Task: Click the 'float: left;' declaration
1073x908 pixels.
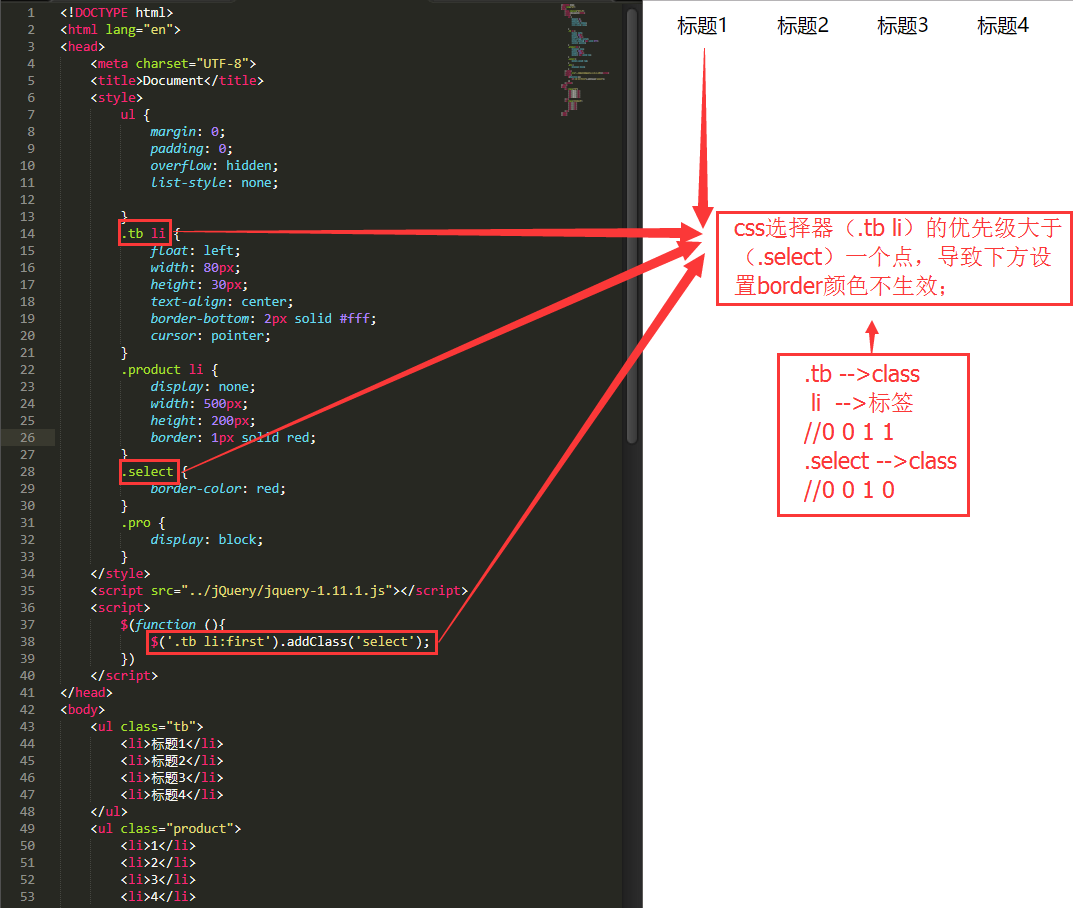Action: tap(195, 250)
